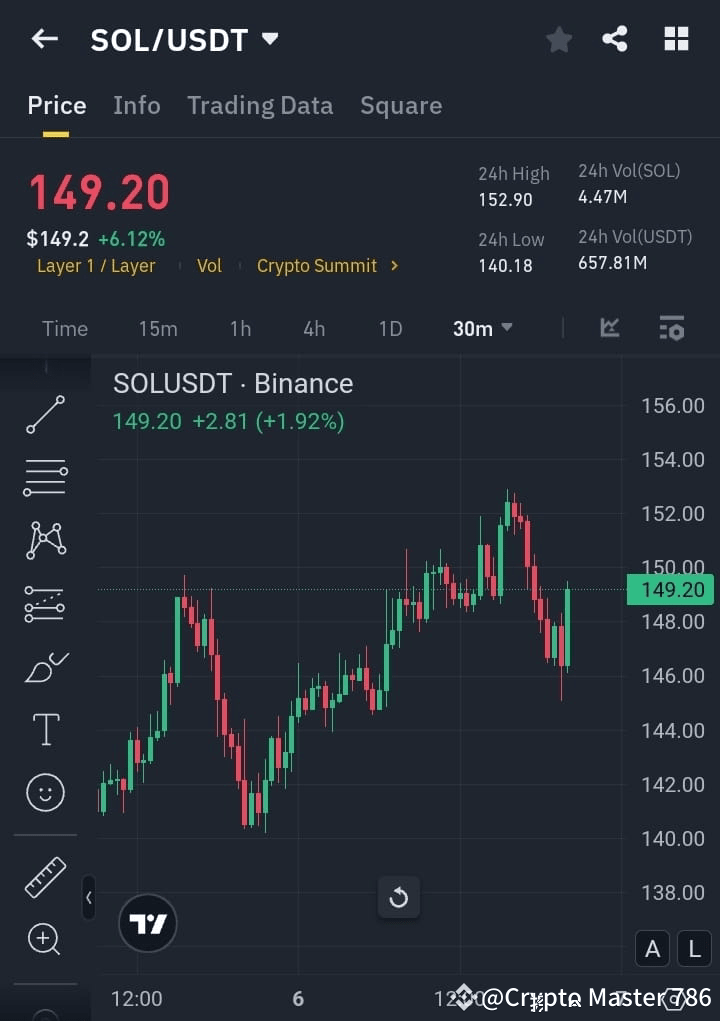Favorite SOL/USDT with the star toggle

point(558,39)
